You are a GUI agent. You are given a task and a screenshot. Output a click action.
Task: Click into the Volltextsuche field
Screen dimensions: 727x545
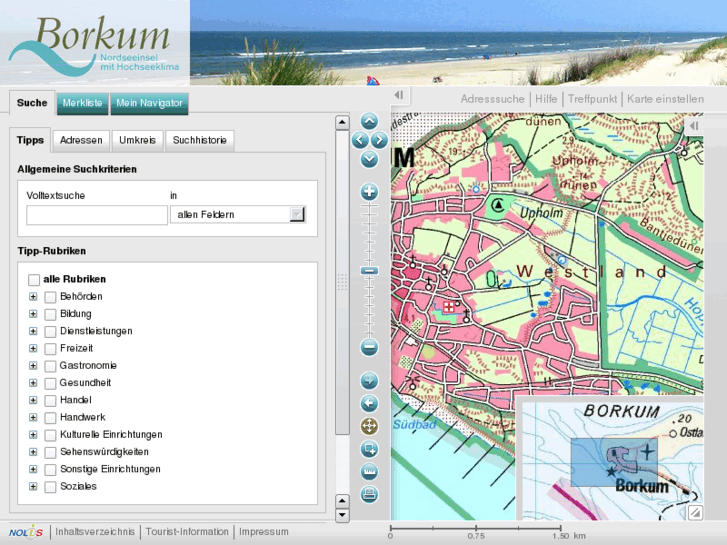tap(97, 215)
